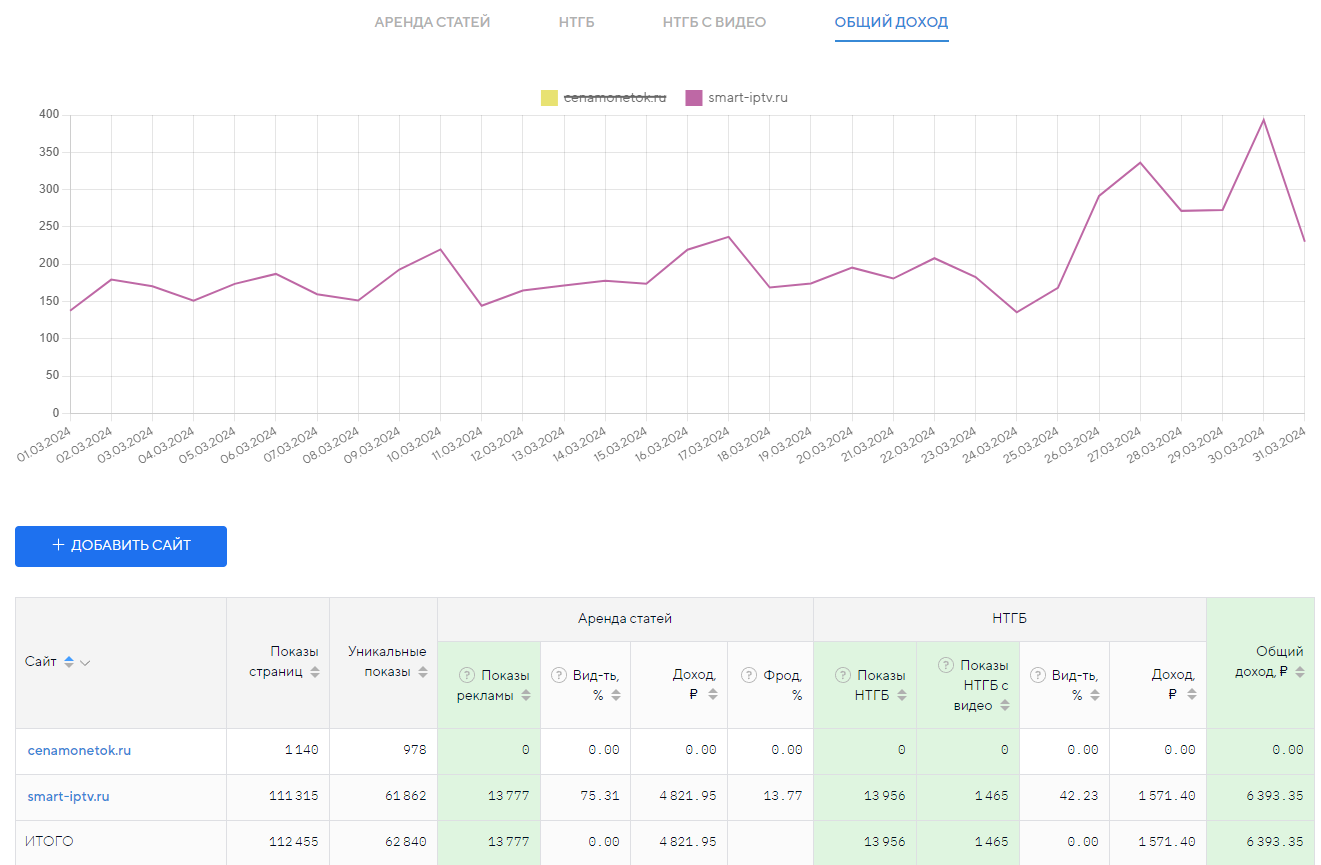Sort by Общий доход column arrows
The image size is (1321, 865).
pyautogui.click(x=1299, y=672)
